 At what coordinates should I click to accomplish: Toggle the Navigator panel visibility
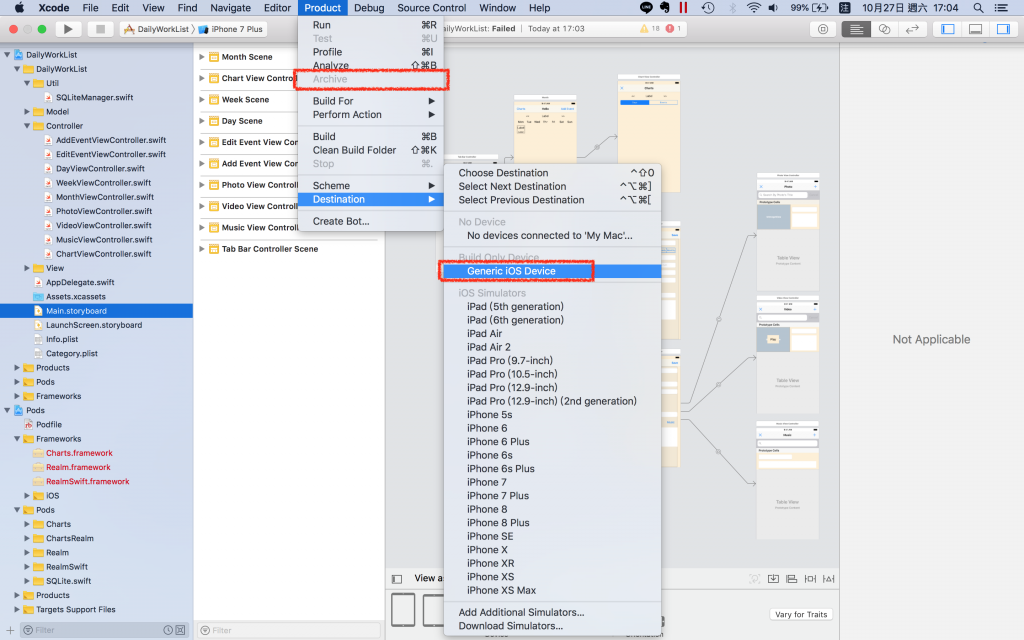[948, 29]
